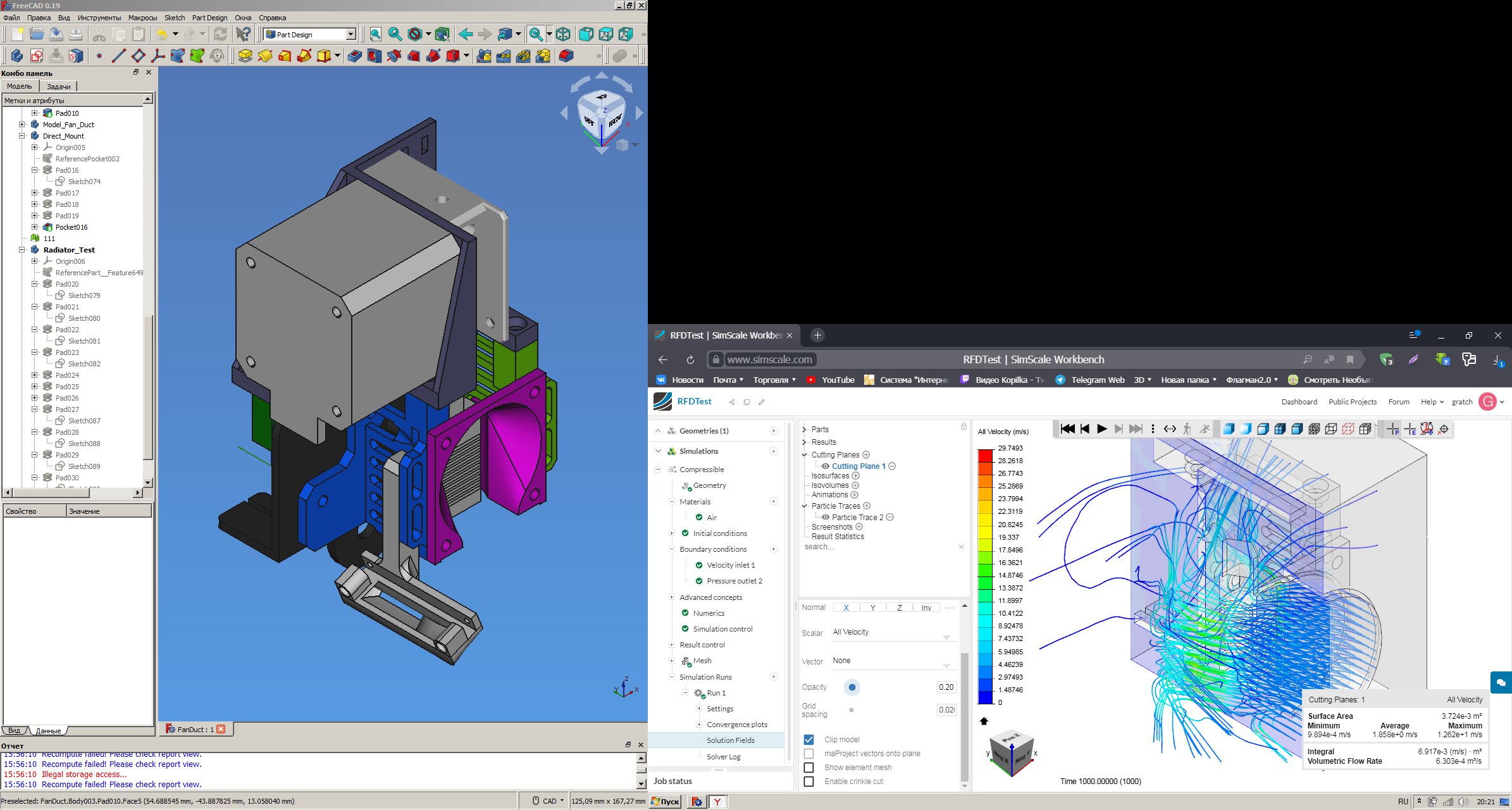This screenshot has width=1512, height=810.
Task: Toggle visibility eye of Particle Trace 2
Action: point(826,518)
